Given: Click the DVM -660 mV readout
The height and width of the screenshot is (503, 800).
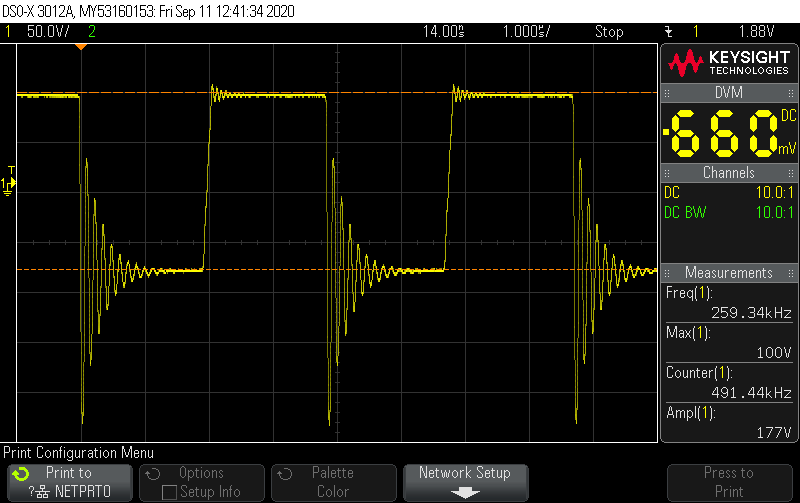Looking at the screenshot, I should point(729,133).
